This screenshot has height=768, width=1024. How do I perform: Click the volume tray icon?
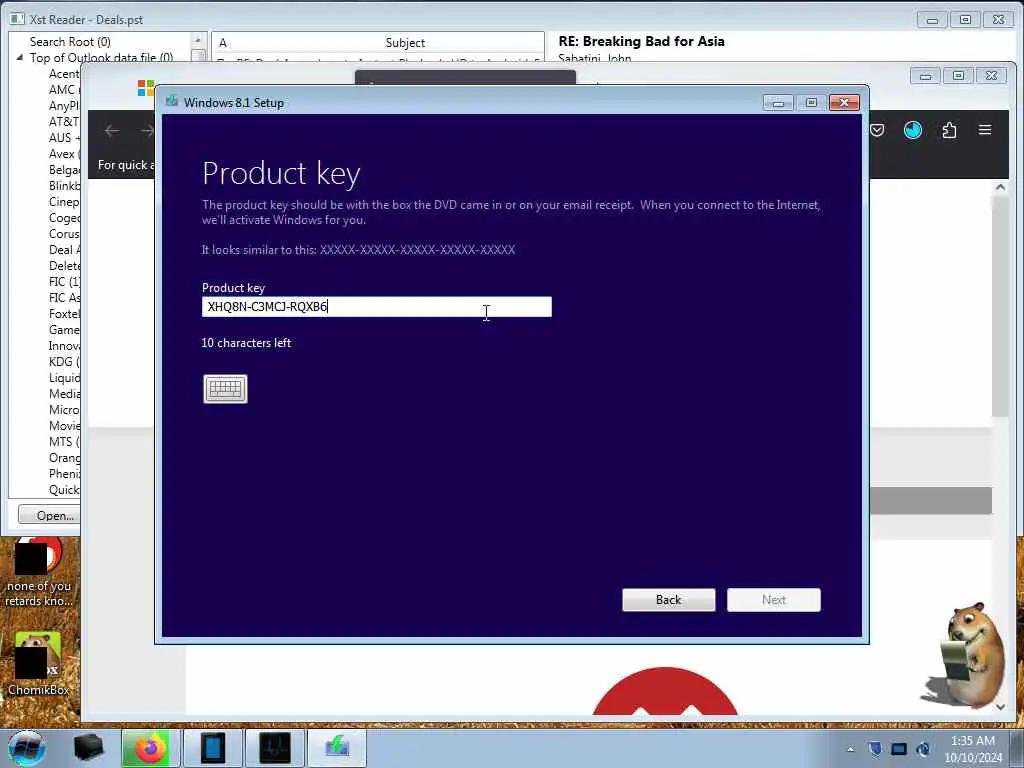[x=923, y=749]
